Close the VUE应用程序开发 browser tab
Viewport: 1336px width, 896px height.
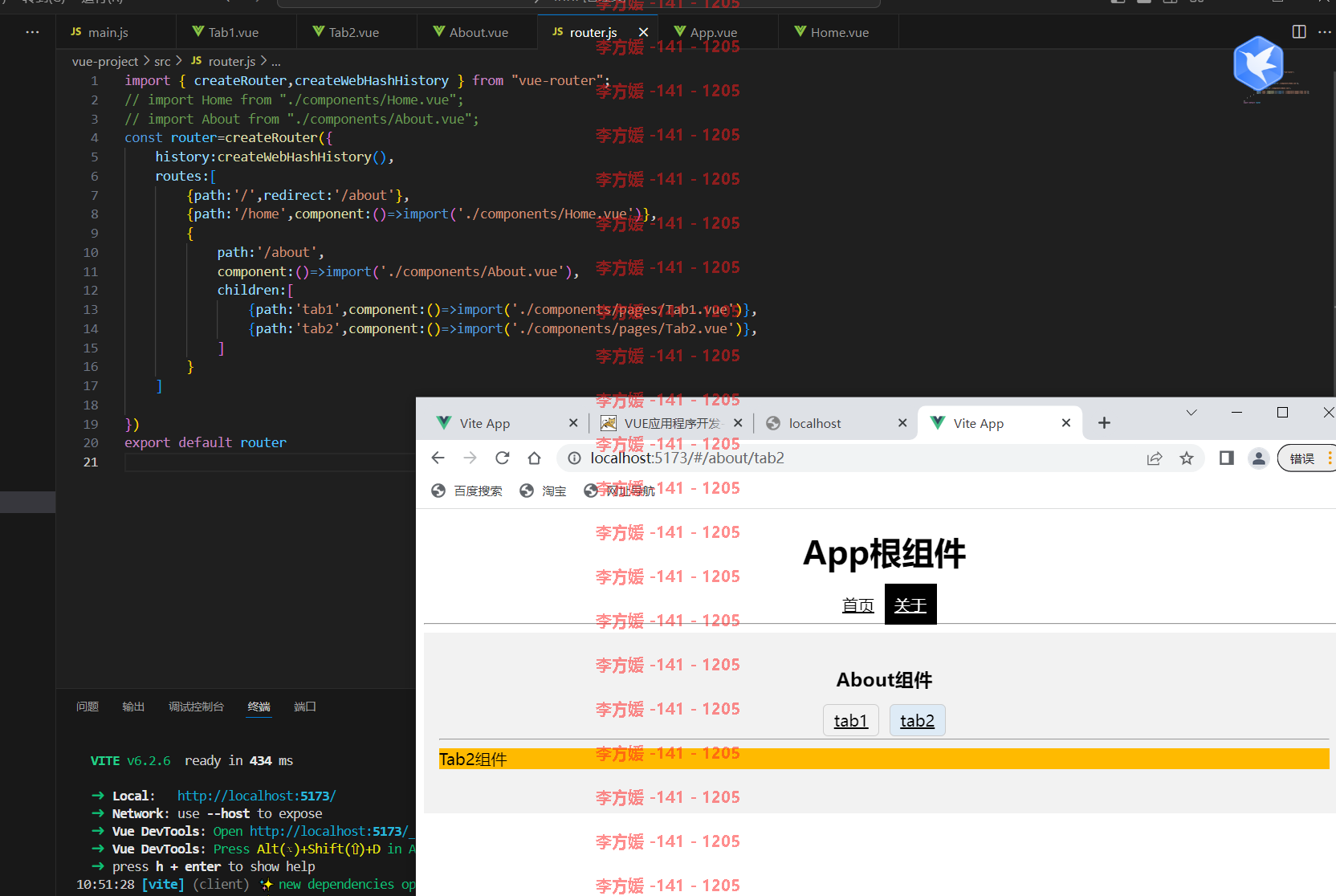pyautogui.click(x=738, y=423)
